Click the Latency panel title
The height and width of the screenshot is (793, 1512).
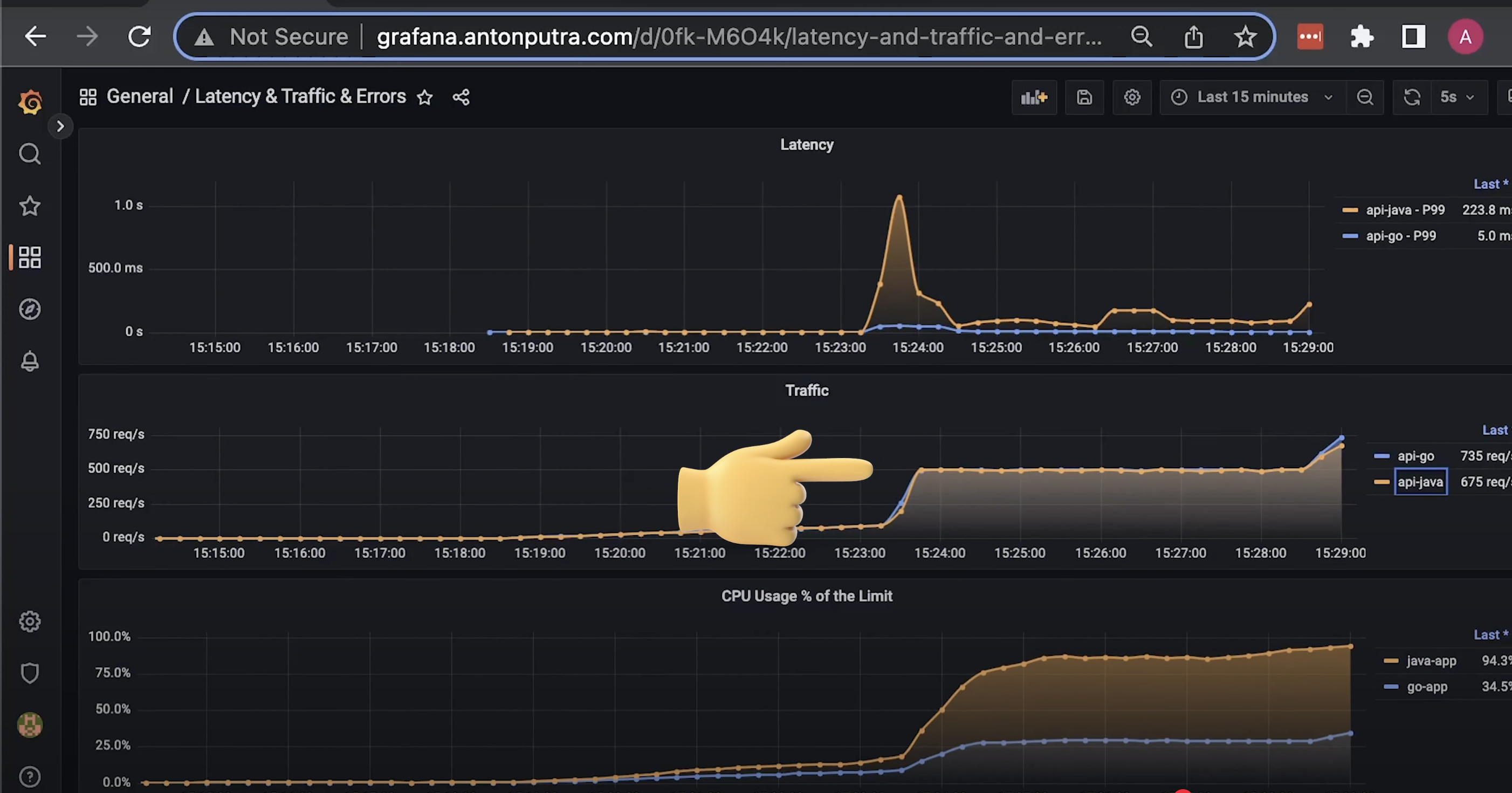coord(807,145)
